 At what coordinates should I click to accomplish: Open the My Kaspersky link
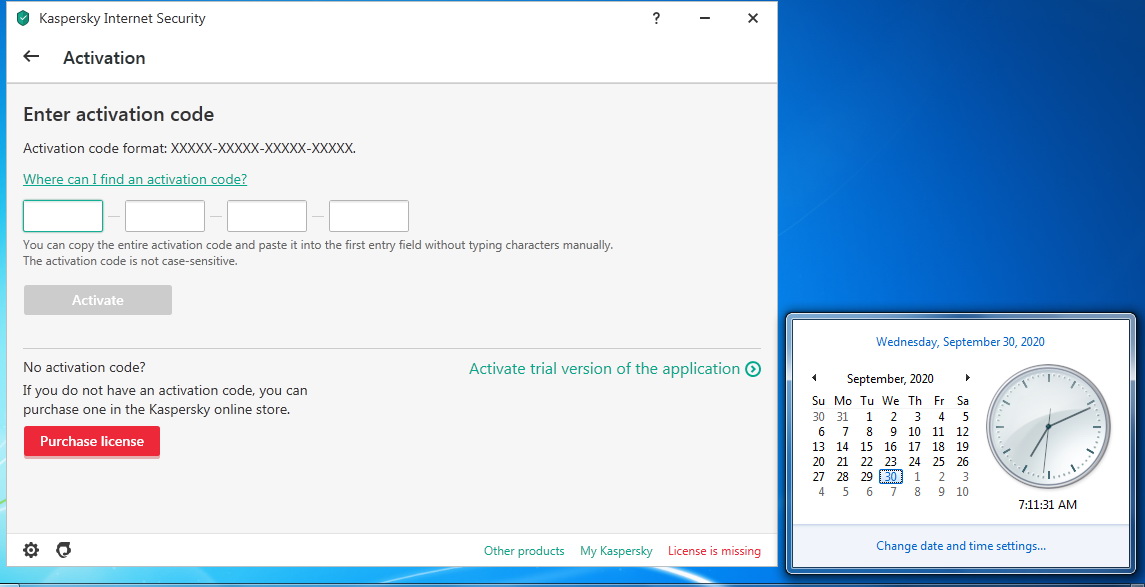coord(616,550)
